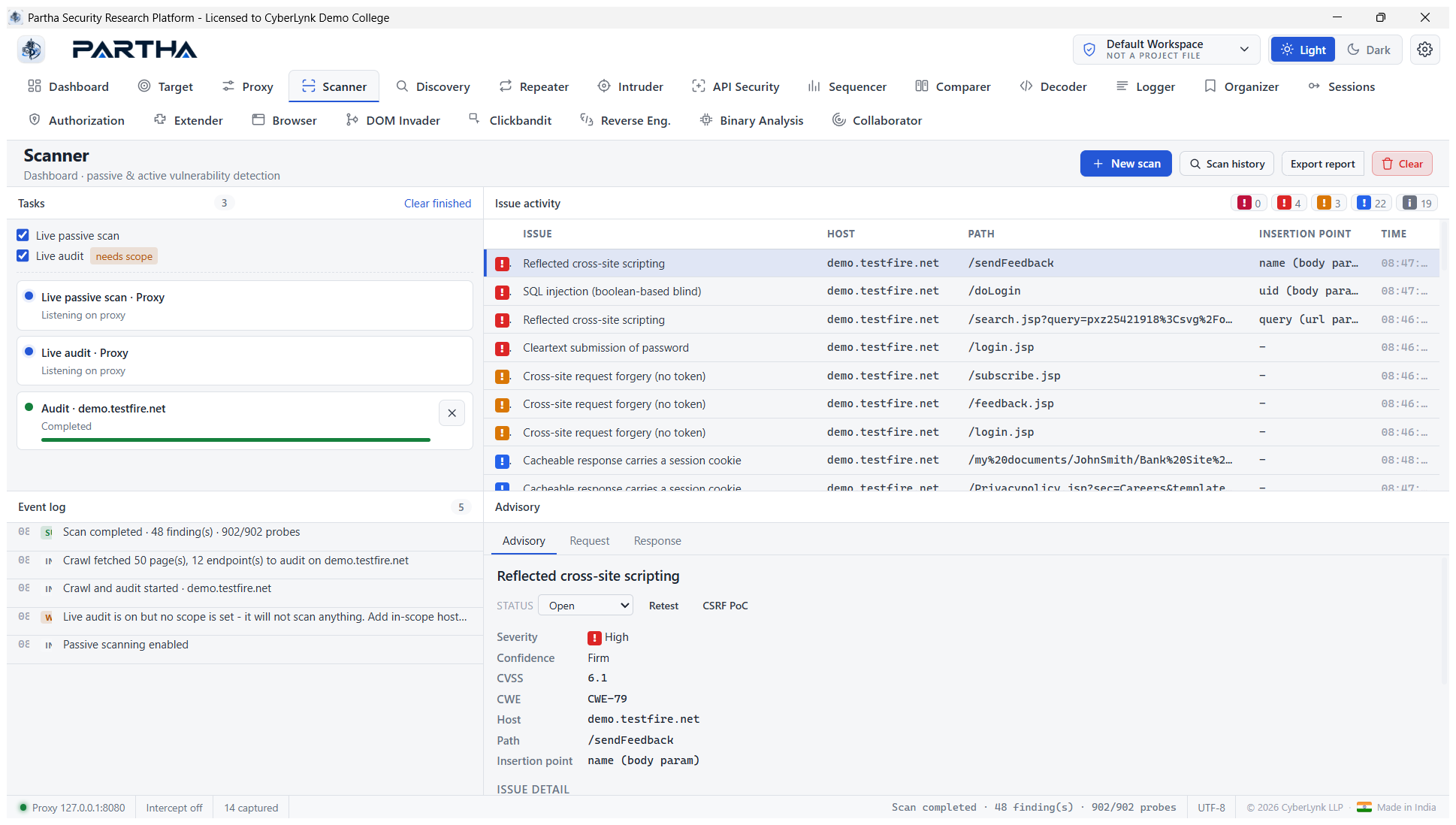This screenshot has height=825, width=1456.
Task: Toggle the critical severity filter showing 0
Action: coord(1249,203)
